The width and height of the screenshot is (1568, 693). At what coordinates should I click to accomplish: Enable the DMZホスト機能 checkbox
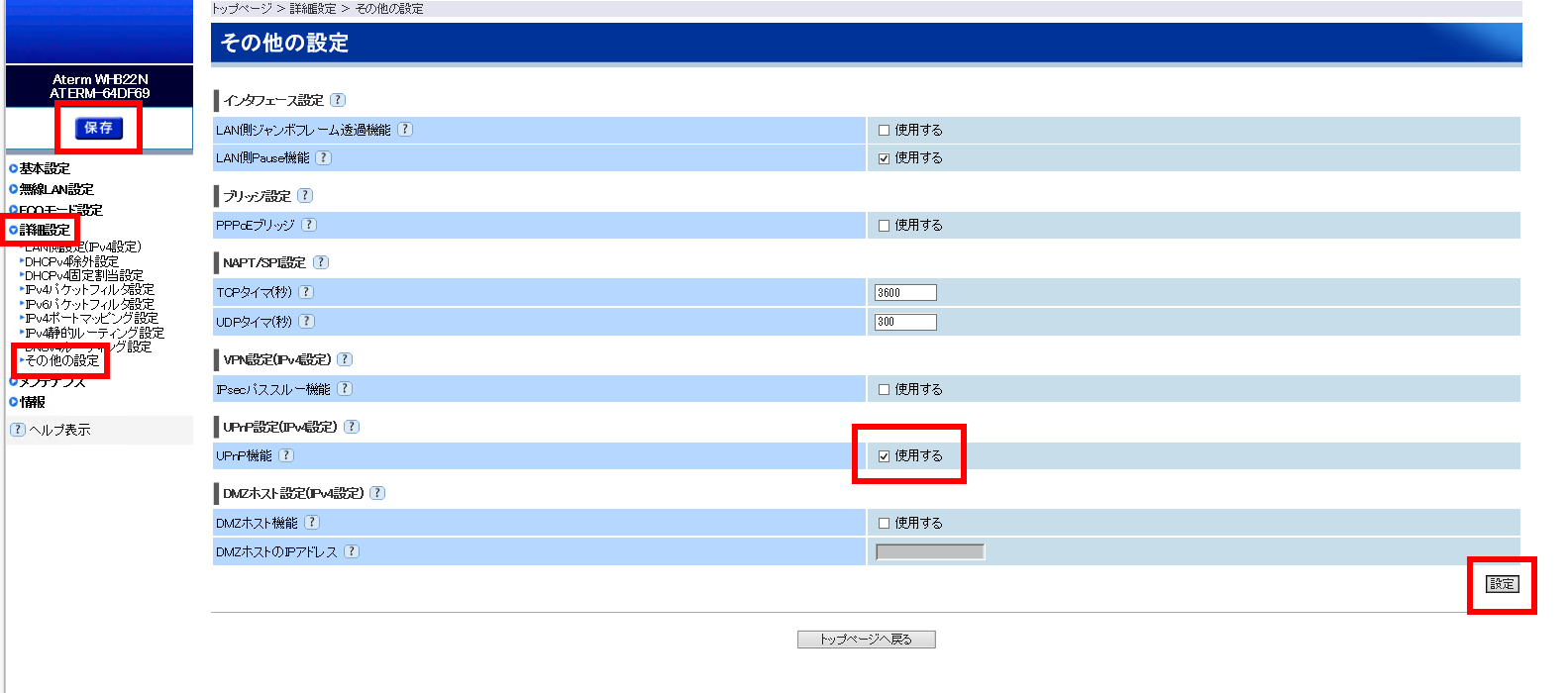tap(885, 524)
